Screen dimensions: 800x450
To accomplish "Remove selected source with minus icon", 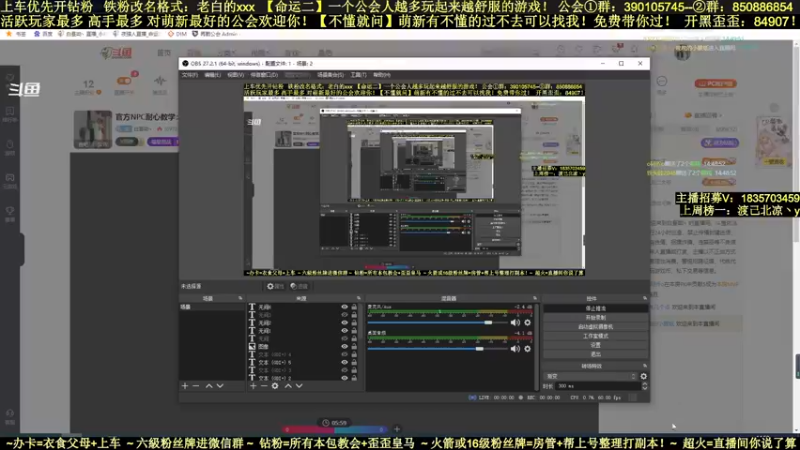I will 264,386.
